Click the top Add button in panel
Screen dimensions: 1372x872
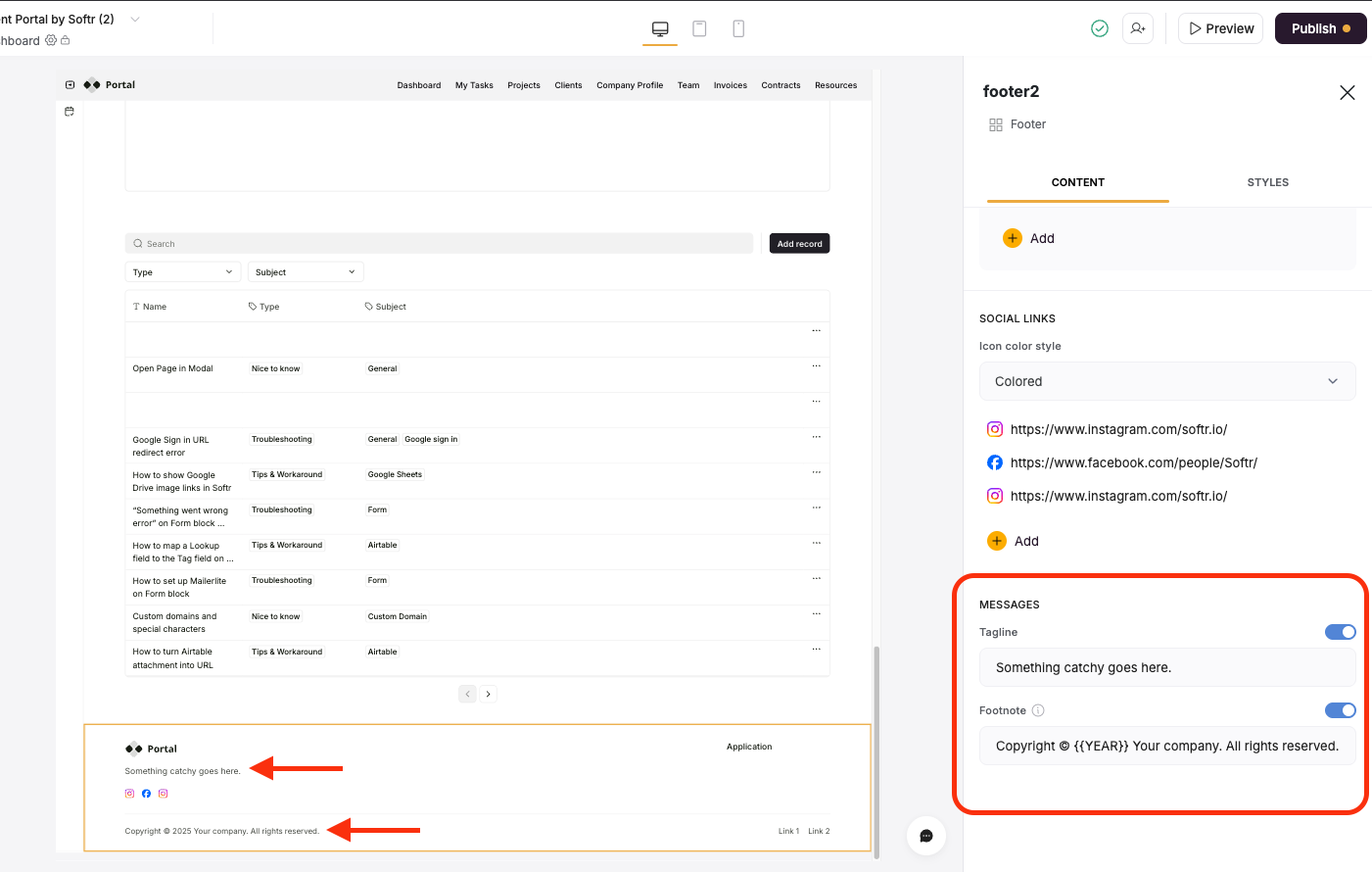[1029, 238]
